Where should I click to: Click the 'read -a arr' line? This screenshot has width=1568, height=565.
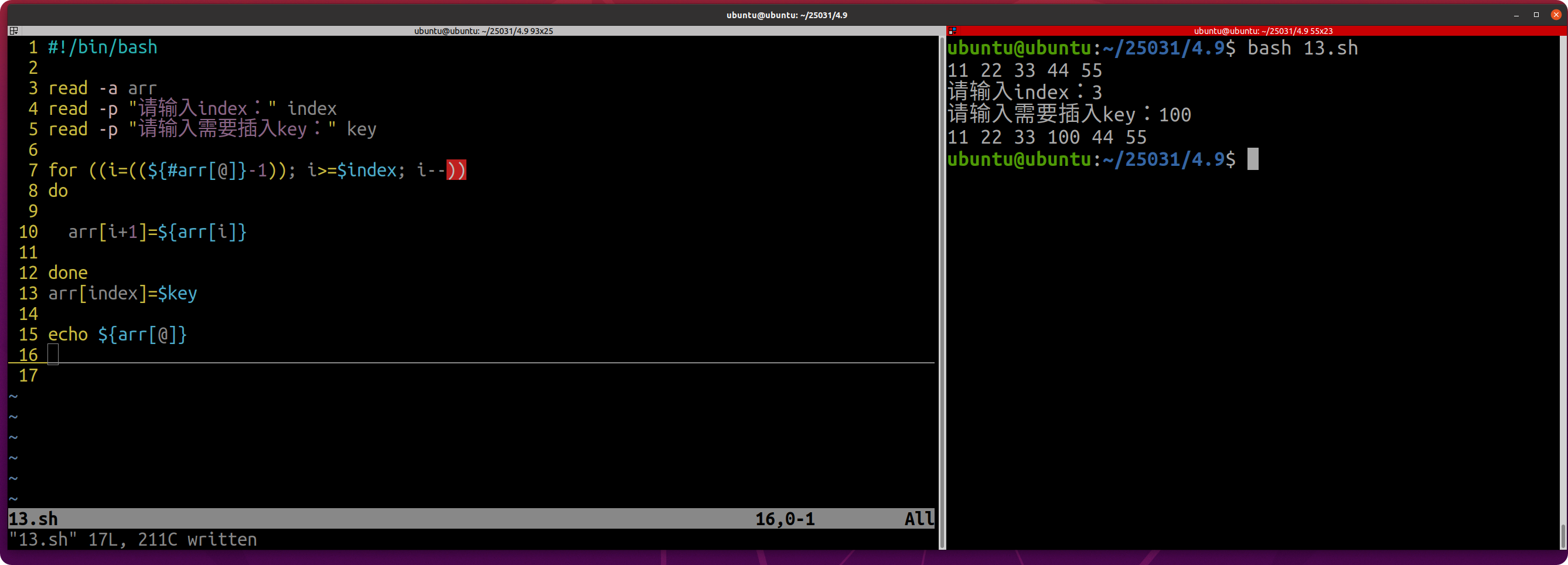click(x=103, y=89)
